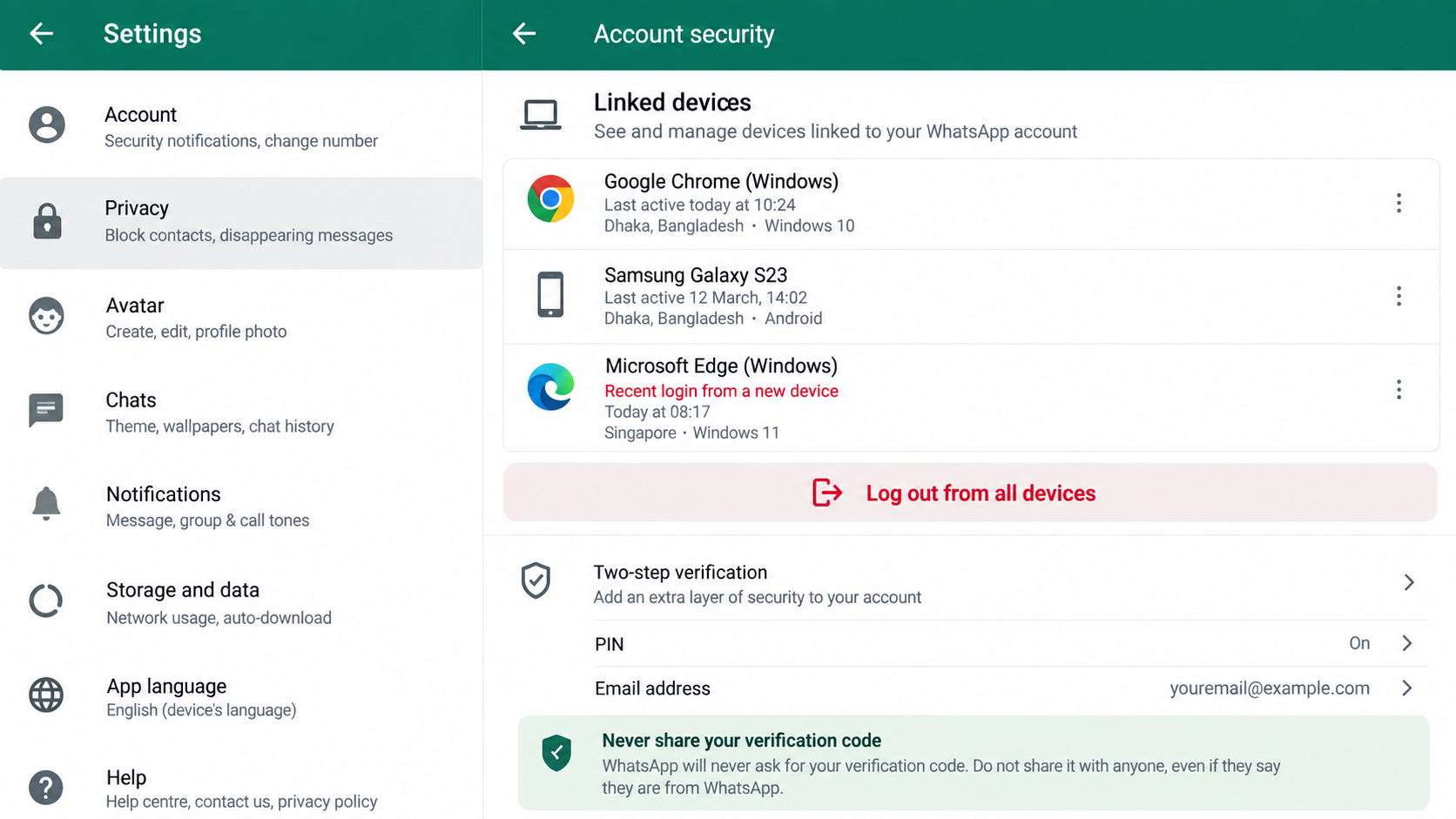Viewport: 1456px width, 819px height.
Task: Go back from the Settings panel
Action: coord(41,34)
